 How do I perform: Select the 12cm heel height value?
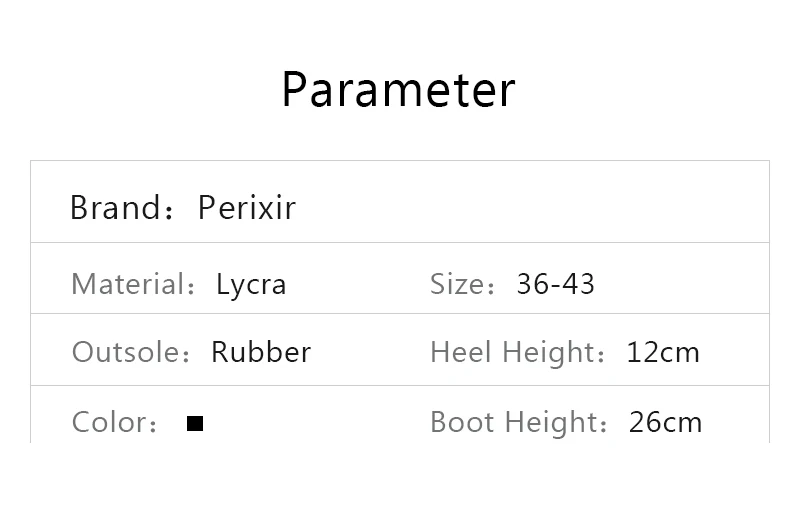point(663,352)
